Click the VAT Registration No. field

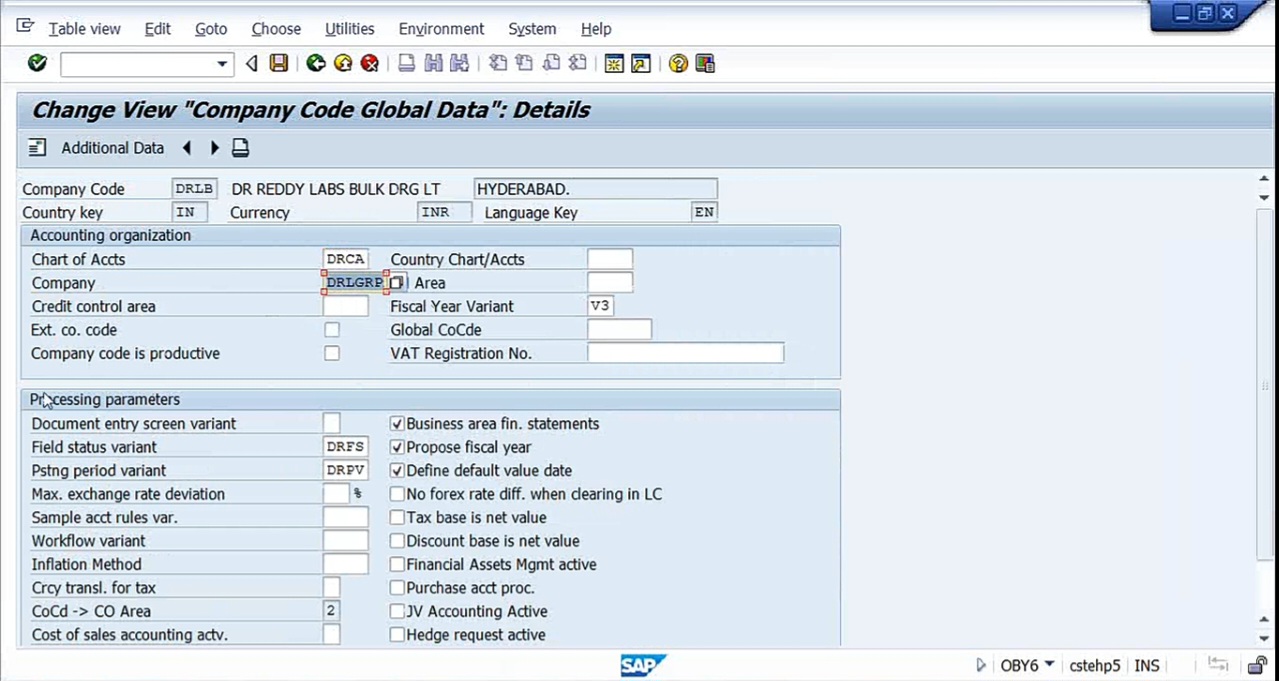(x=685, y=353)
